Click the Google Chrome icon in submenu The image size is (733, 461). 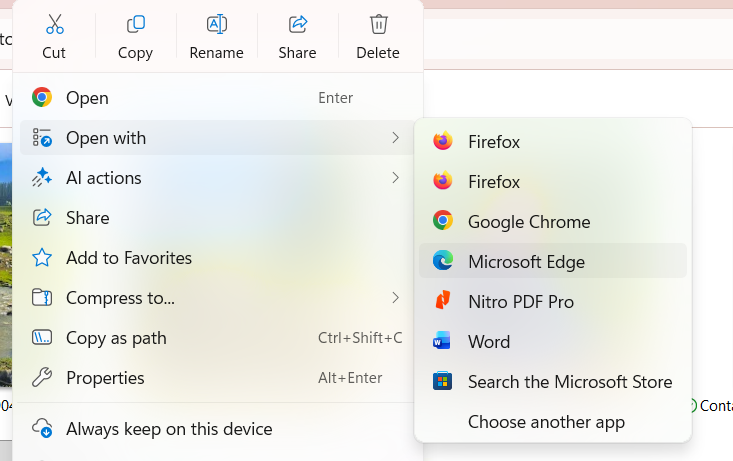coord(443,220)
